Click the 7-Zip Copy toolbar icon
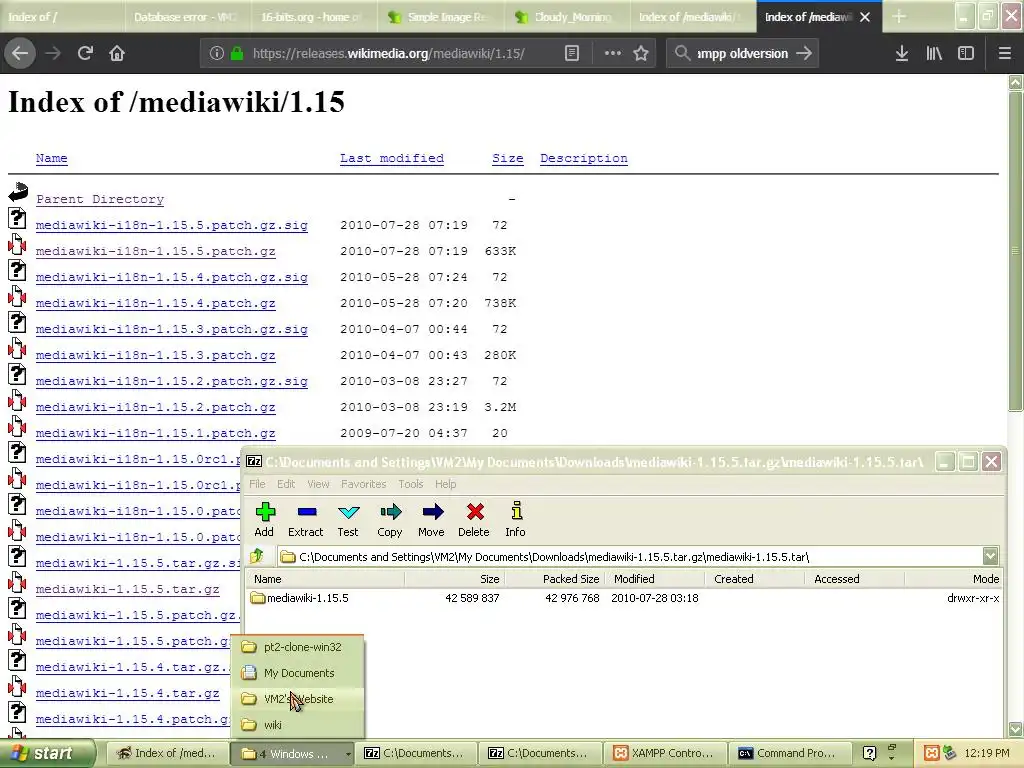The width and height of the screenshot is (1024, 768). [x=390, y=512]
